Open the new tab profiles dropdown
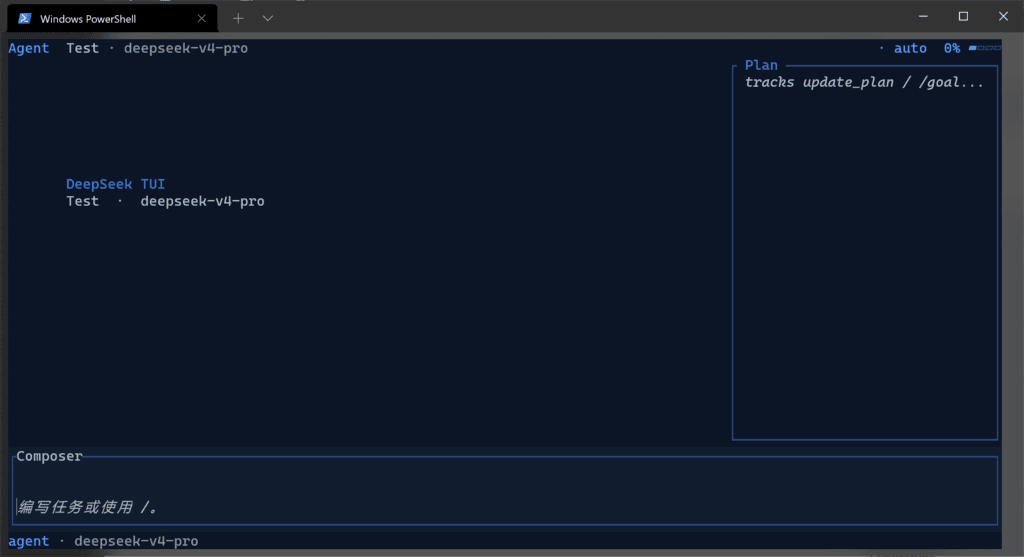Viewport: 1024px width, 557px height. (268, 18)
